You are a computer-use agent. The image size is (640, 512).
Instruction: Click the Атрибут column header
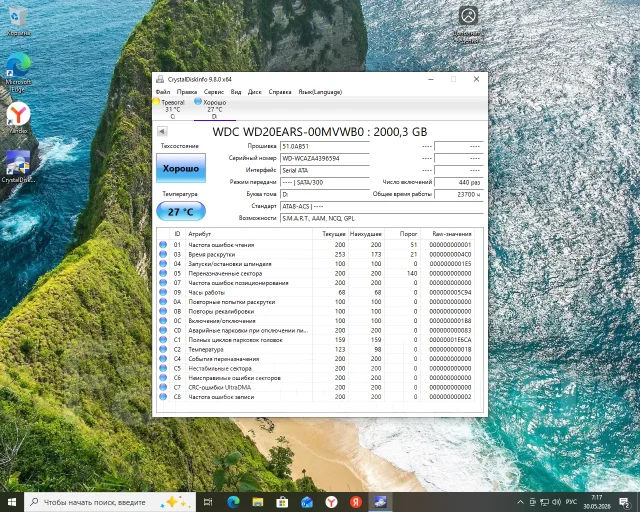click(x=249, y=234)
